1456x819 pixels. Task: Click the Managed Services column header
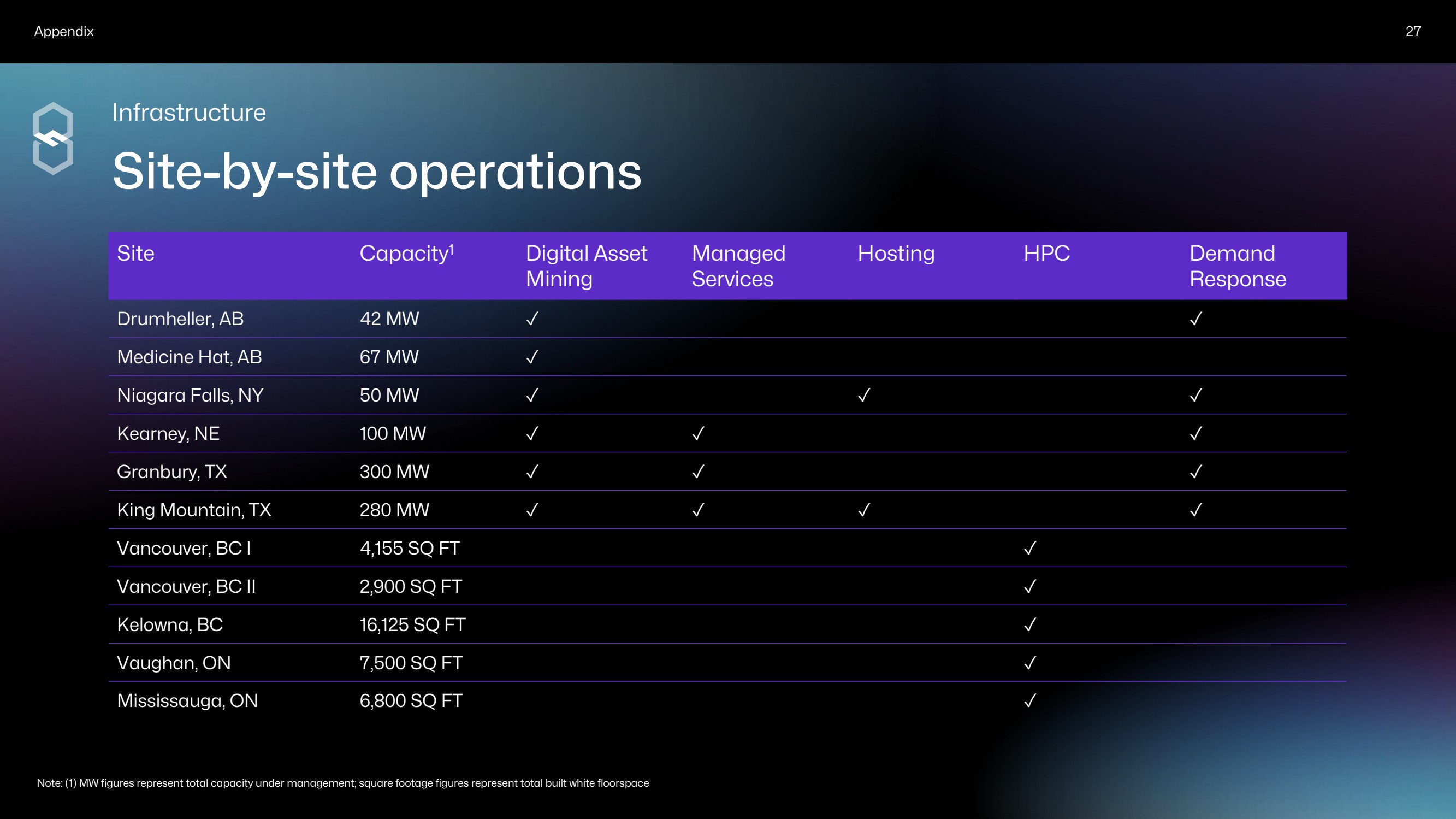click(738, 266)
